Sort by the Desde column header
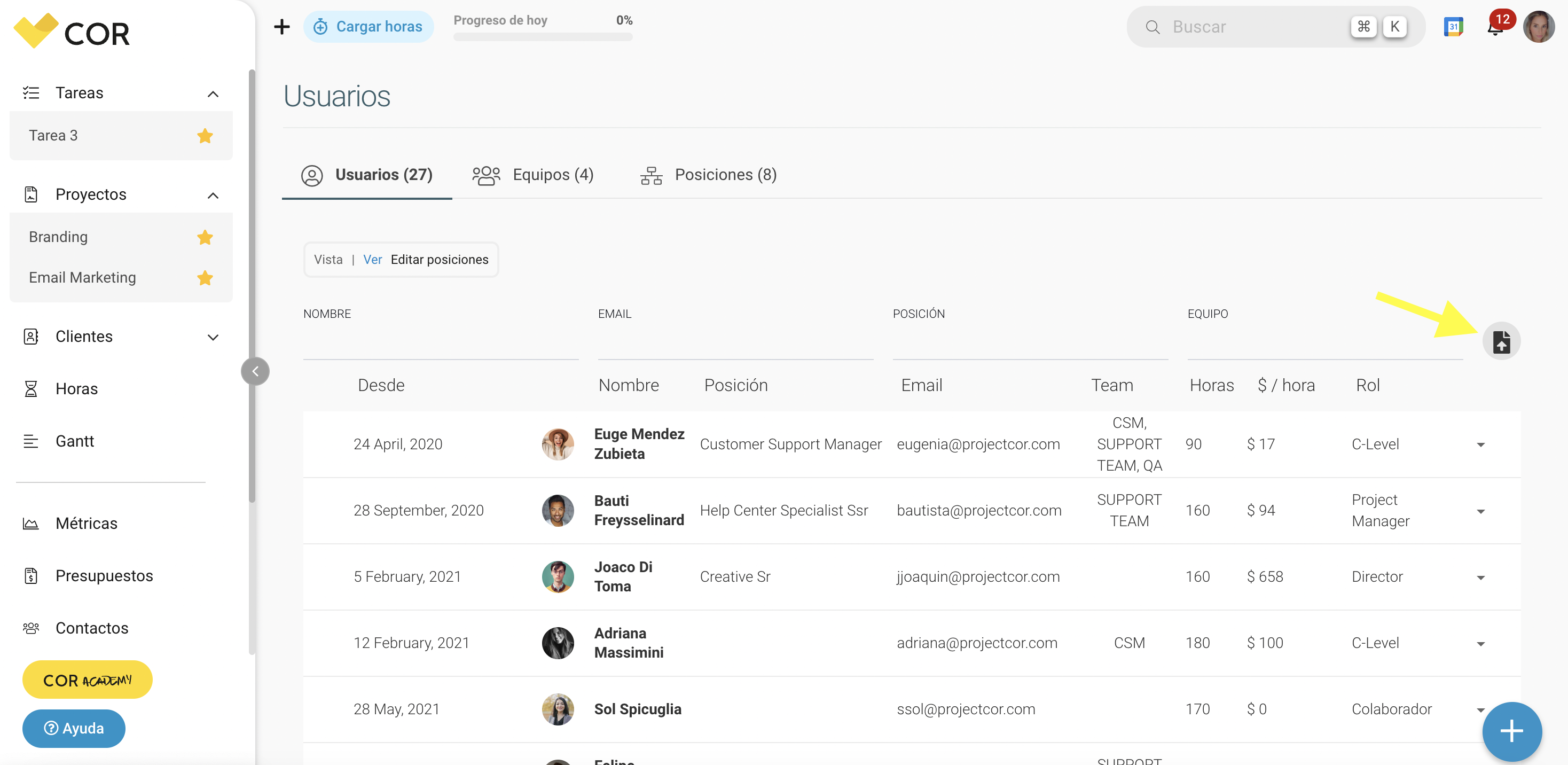1568x765 pixels. [x=381, y=385]
